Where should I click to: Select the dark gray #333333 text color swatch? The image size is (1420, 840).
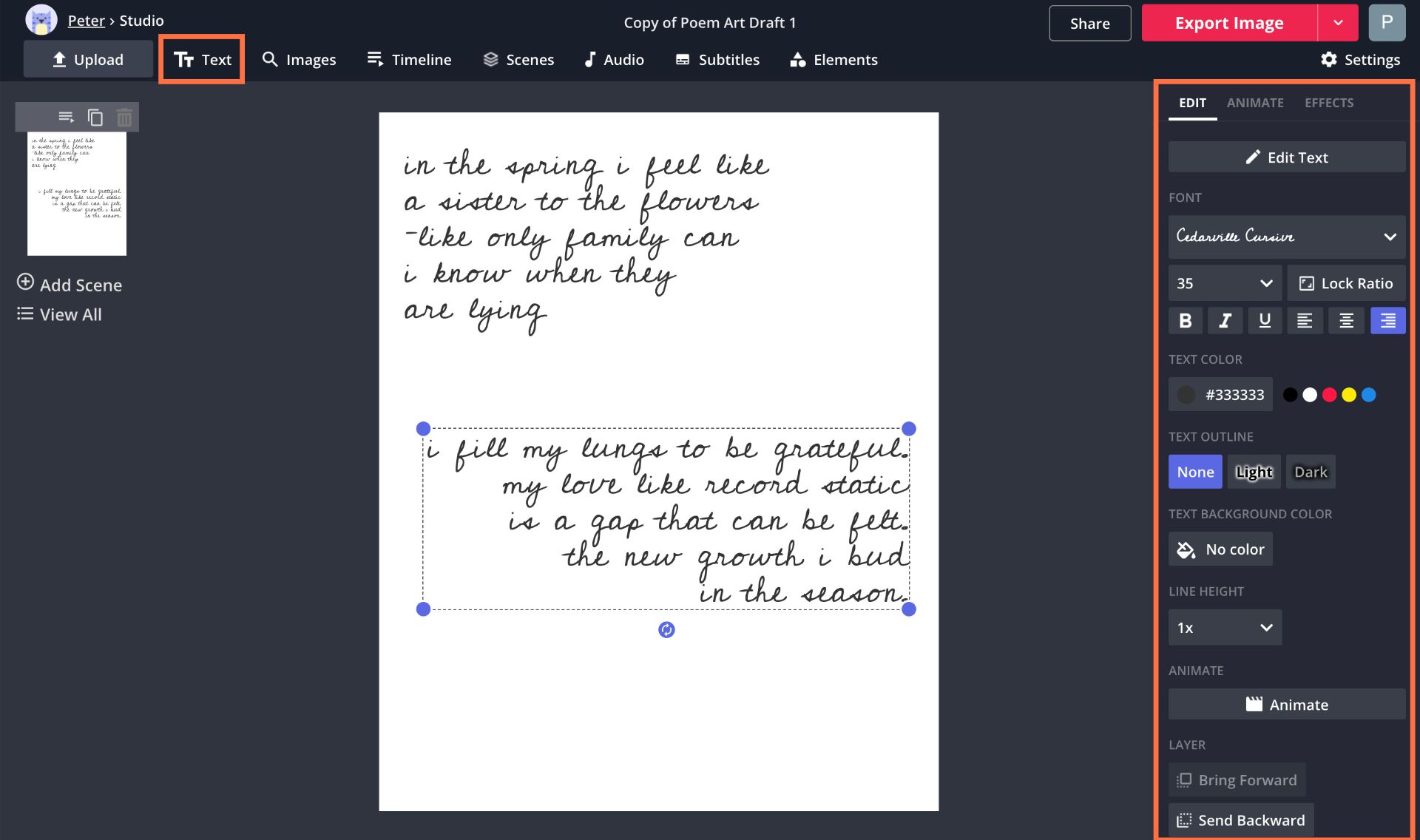(1186, 394)
